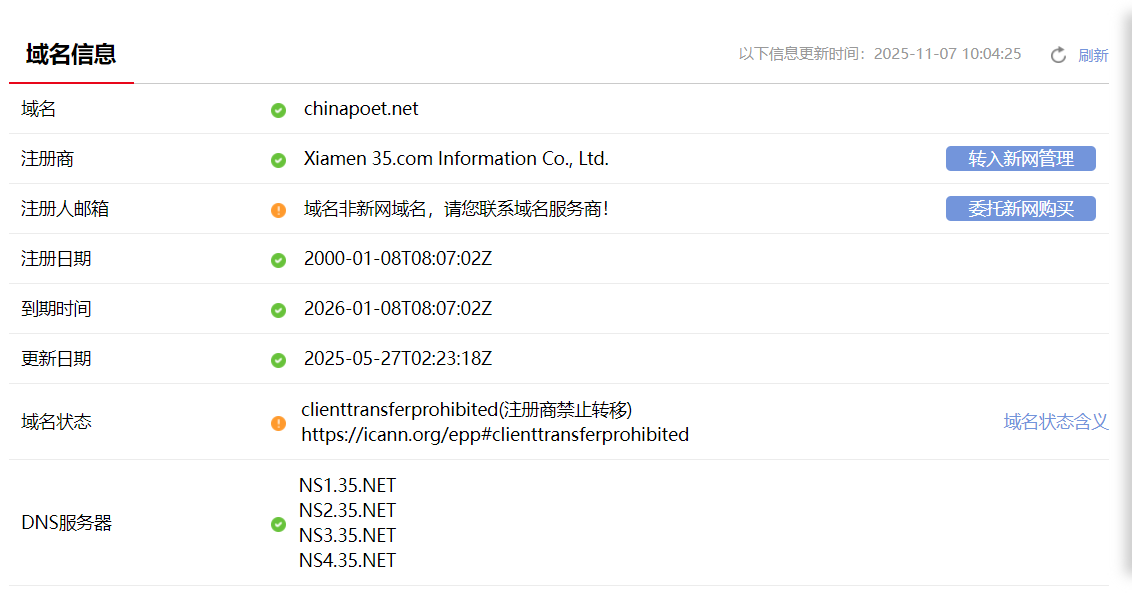Click green check icon beside chinapoet.net
Image resolution: width=1132 pixels, height=604 pixels.
(x=279, y=110)
